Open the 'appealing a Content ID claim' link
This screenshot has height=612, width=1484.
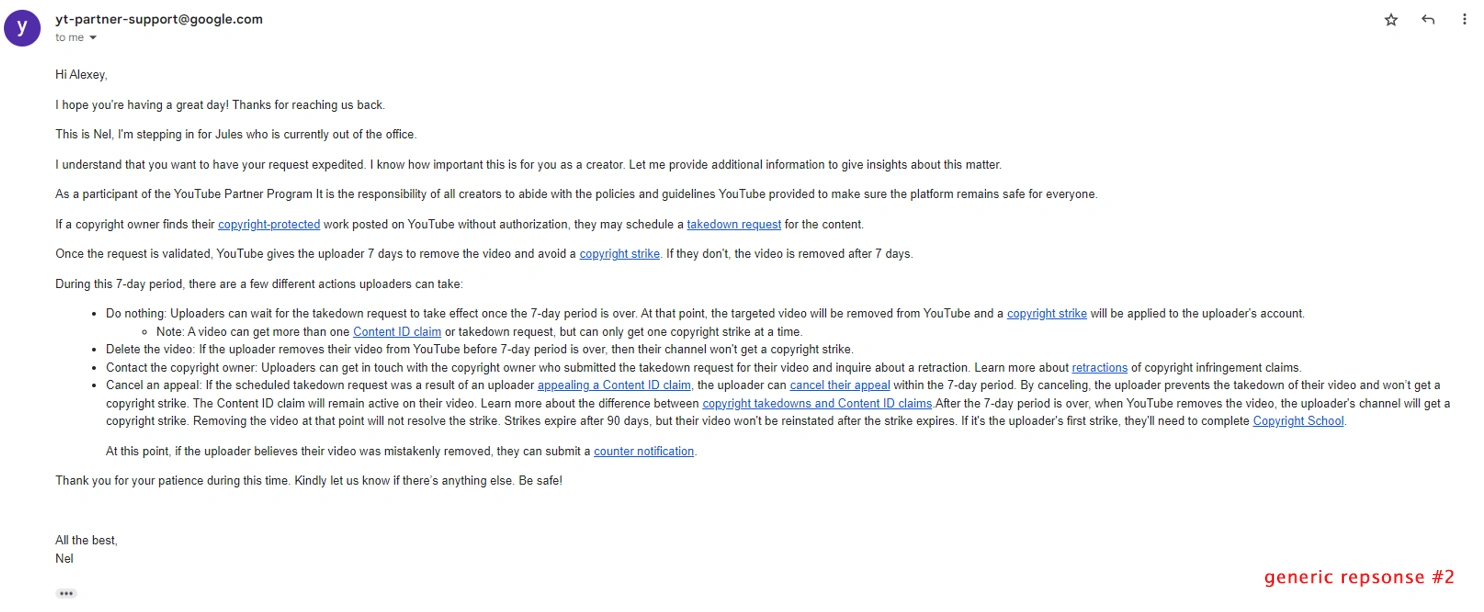614,386
